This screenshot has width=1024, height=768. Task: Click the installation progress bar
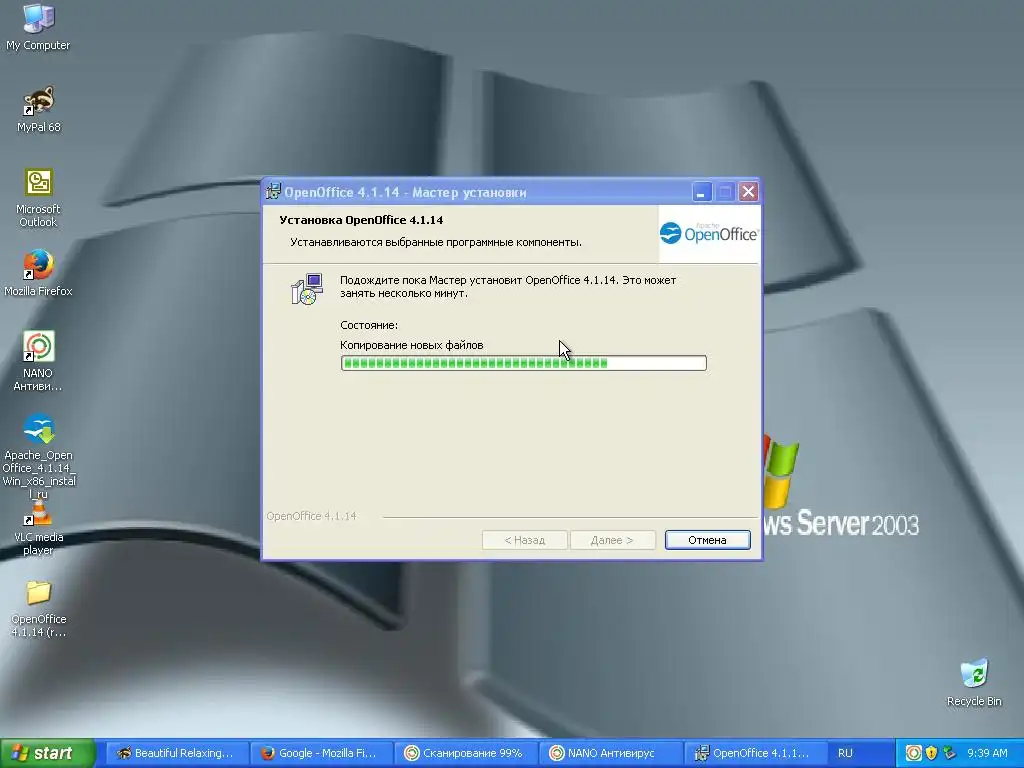click(x=523, y=363)
